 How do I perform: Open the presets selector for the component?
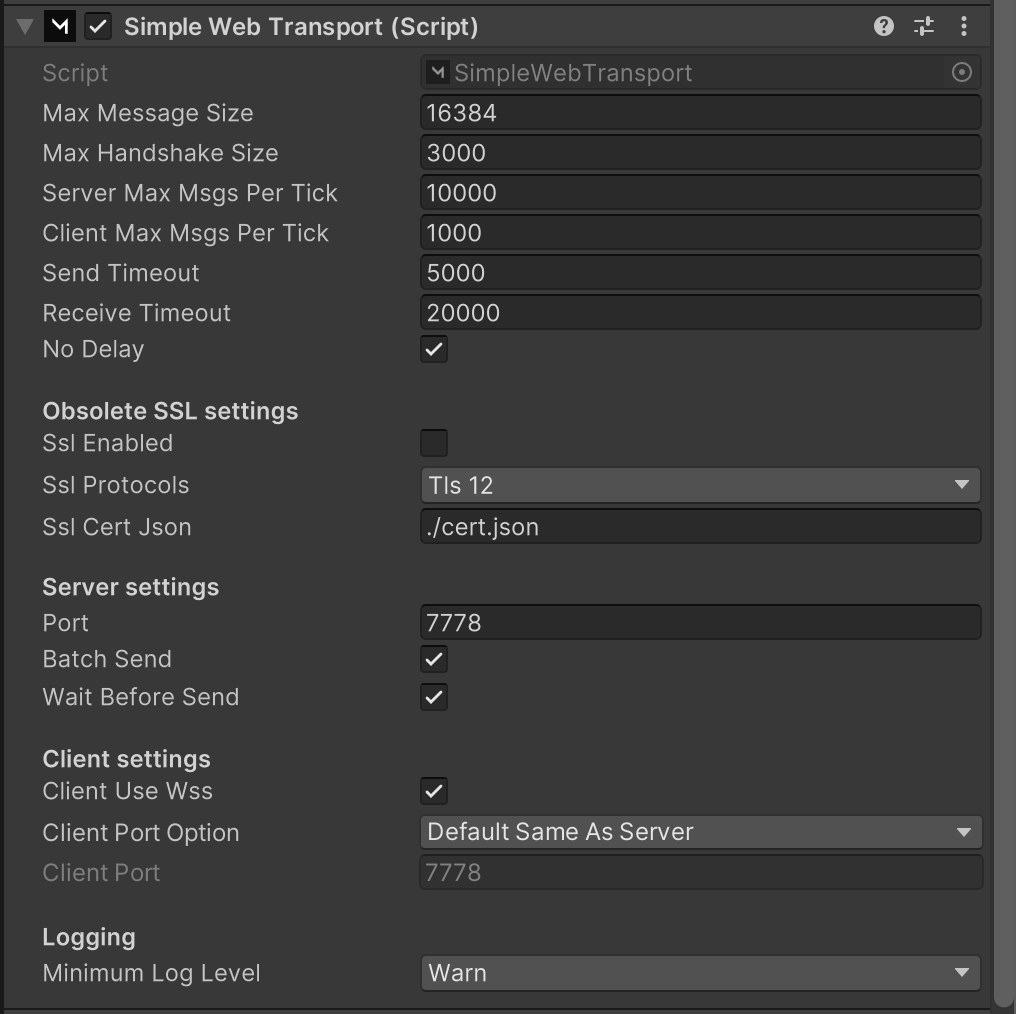[924, 26]
